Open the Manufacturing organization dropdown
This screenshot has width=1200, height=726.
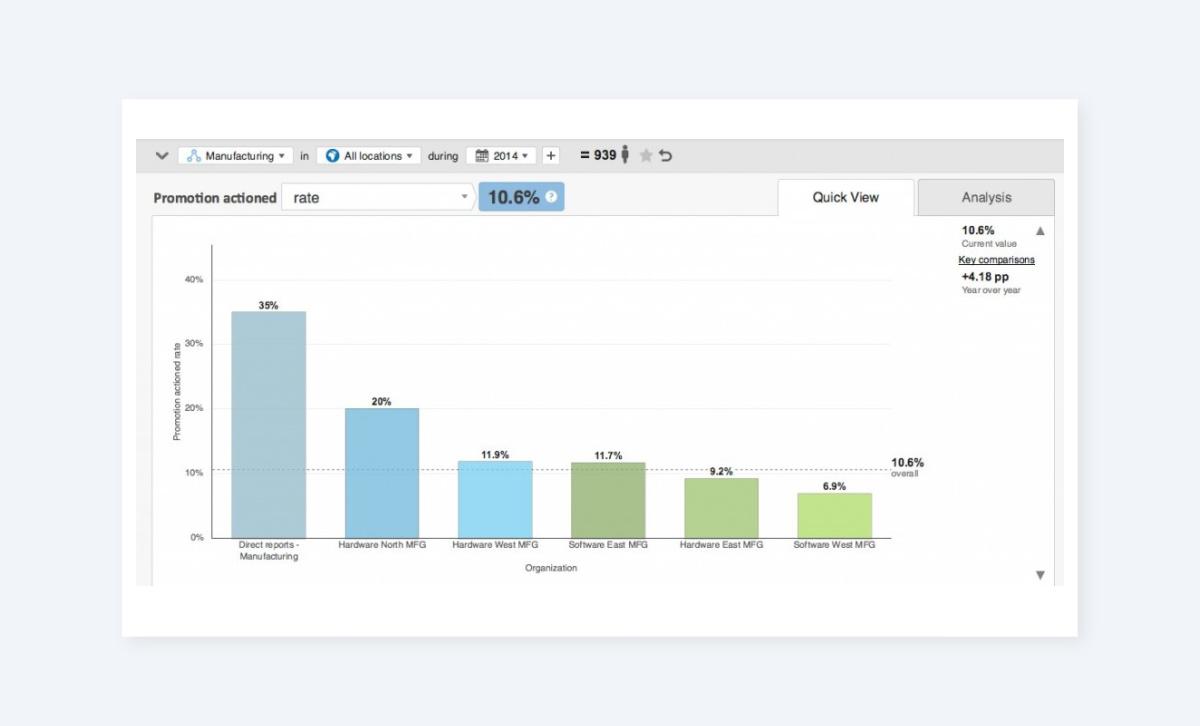tap(236, 156)
